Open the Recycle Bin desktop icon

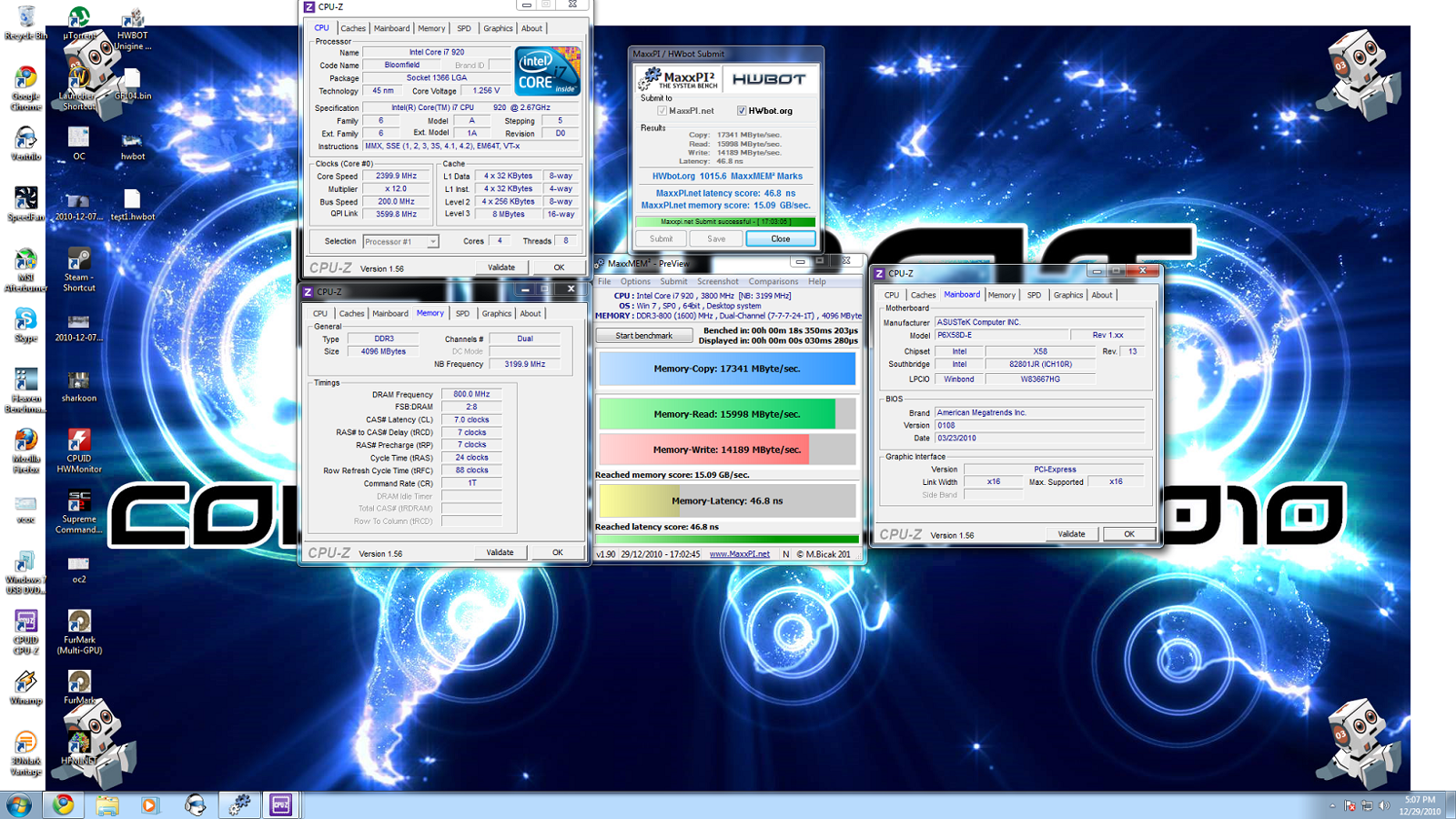(25, 22)
